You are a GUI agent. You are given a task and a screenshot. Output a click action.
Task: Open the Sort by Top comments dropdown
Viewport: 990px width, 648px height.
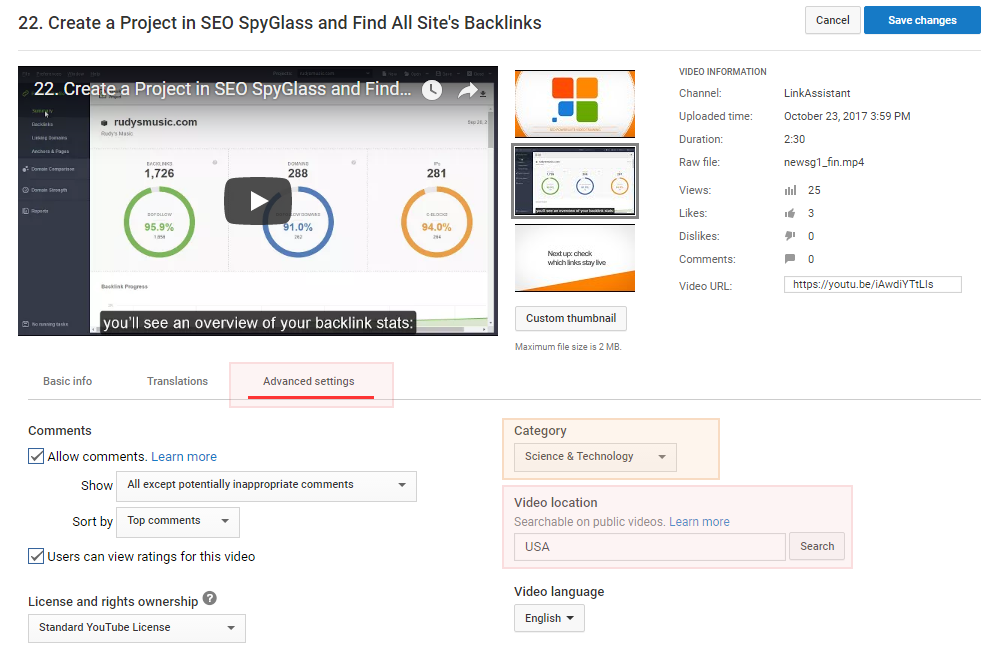pos(178,522)
